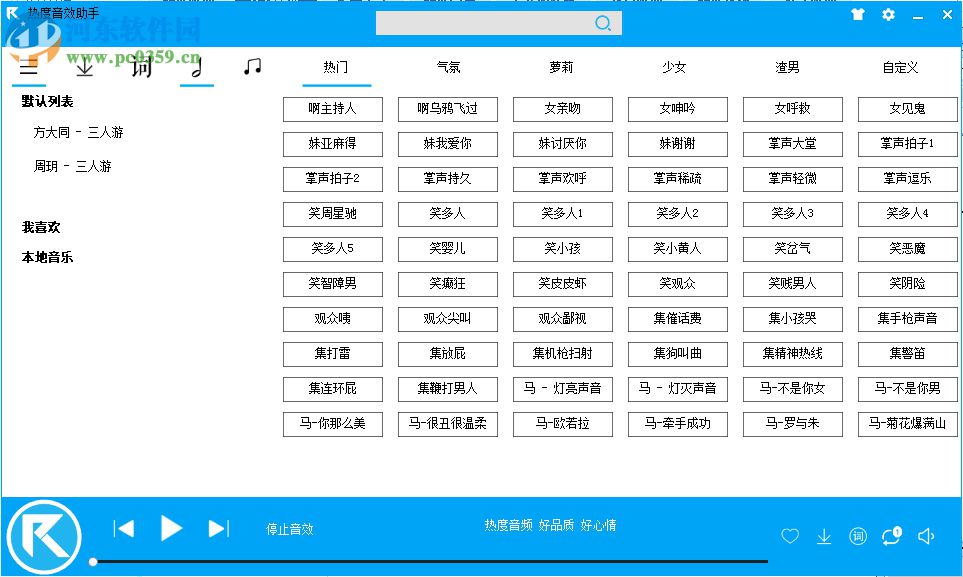
Task: Toggle the playback loop mode icon
Action: [890, 536]
